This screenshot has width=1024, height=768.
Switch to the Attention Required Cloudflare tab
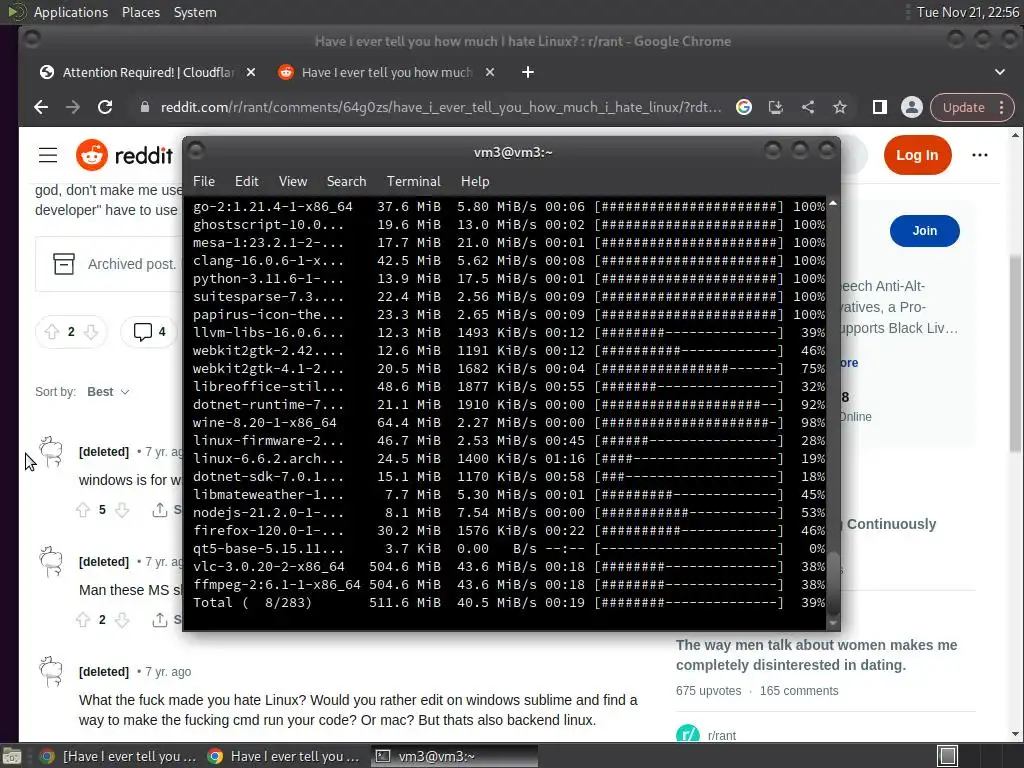pos(148,72)
